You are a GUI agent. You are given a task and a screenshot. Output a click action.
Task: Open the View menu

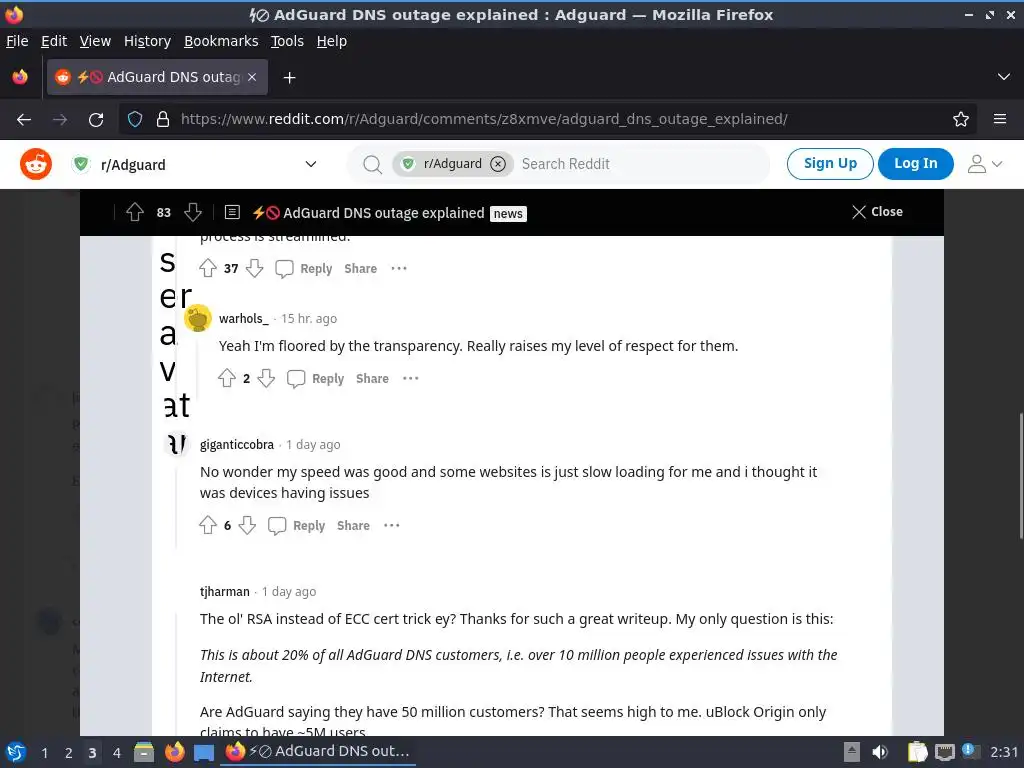(x=95, y=41)
